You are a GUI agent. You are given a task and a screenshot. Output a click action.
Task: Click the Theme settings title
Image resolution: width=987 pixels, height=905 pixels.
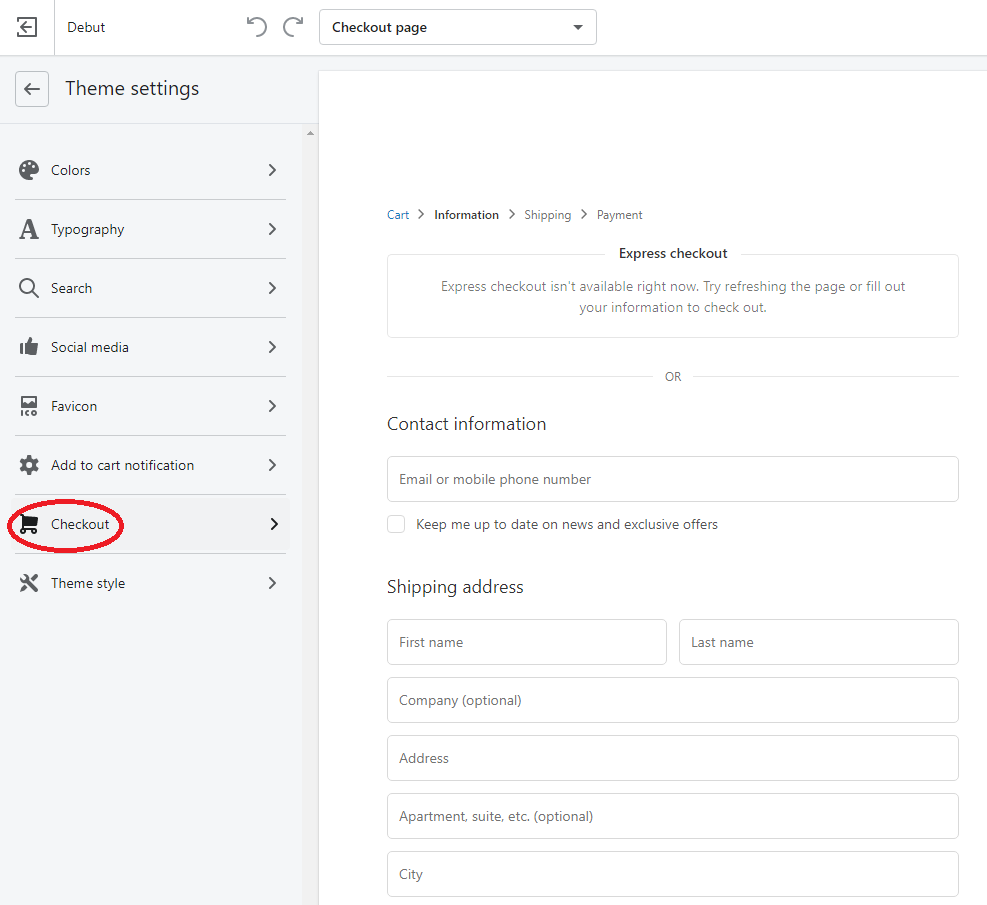[x=132, y=89]
